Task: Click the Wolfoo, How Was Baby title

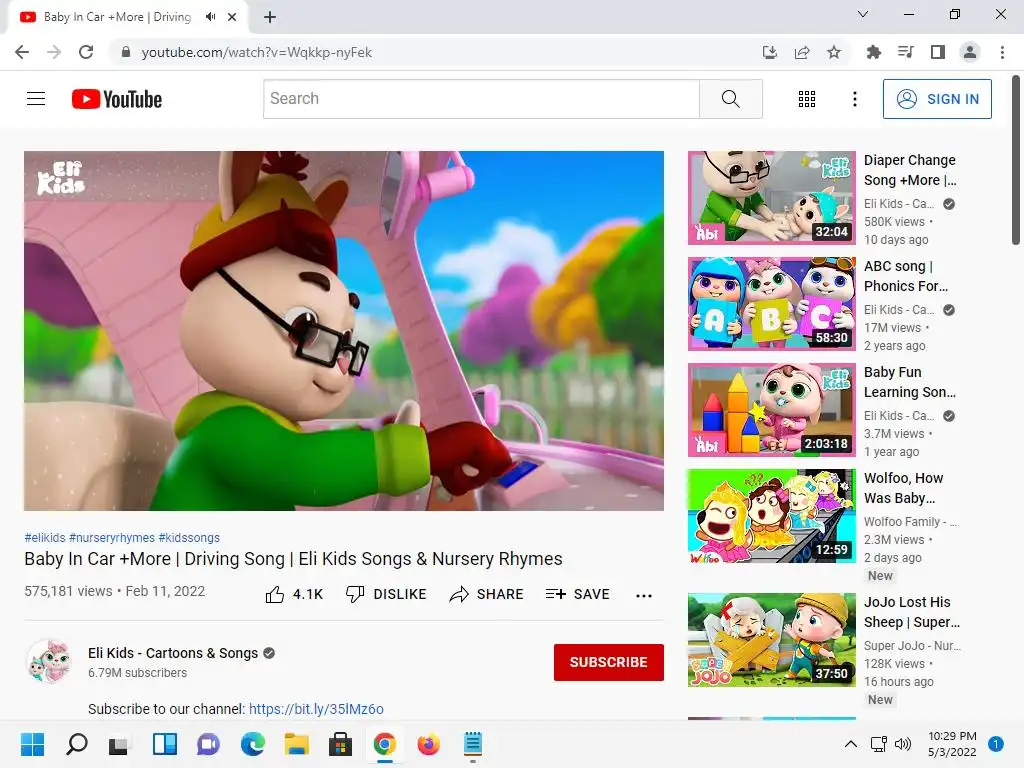Action: (x=904, y=488)
